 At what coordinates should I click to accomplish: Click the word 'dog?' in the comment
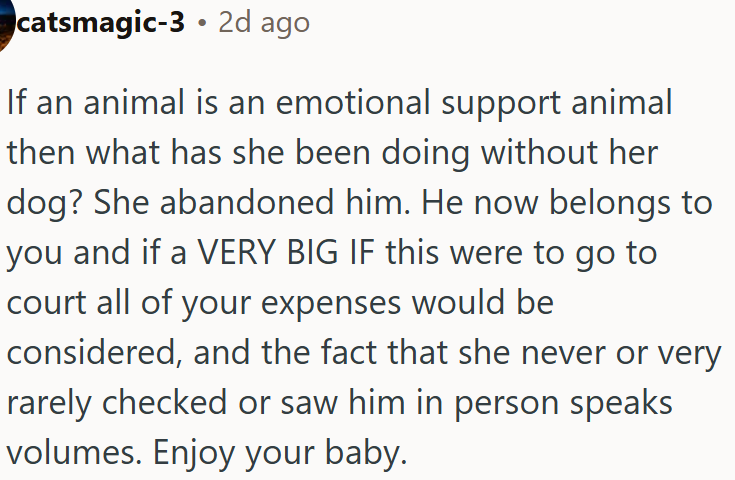tap(45, 203)
